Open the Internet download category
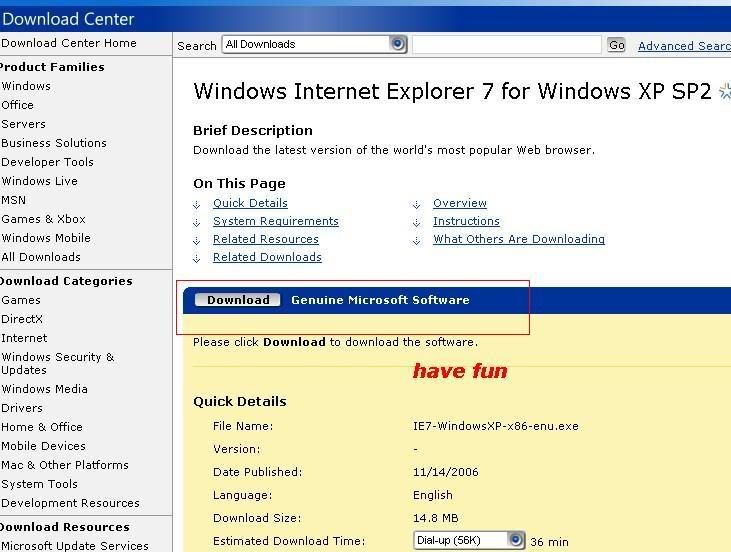 [24, 338]
